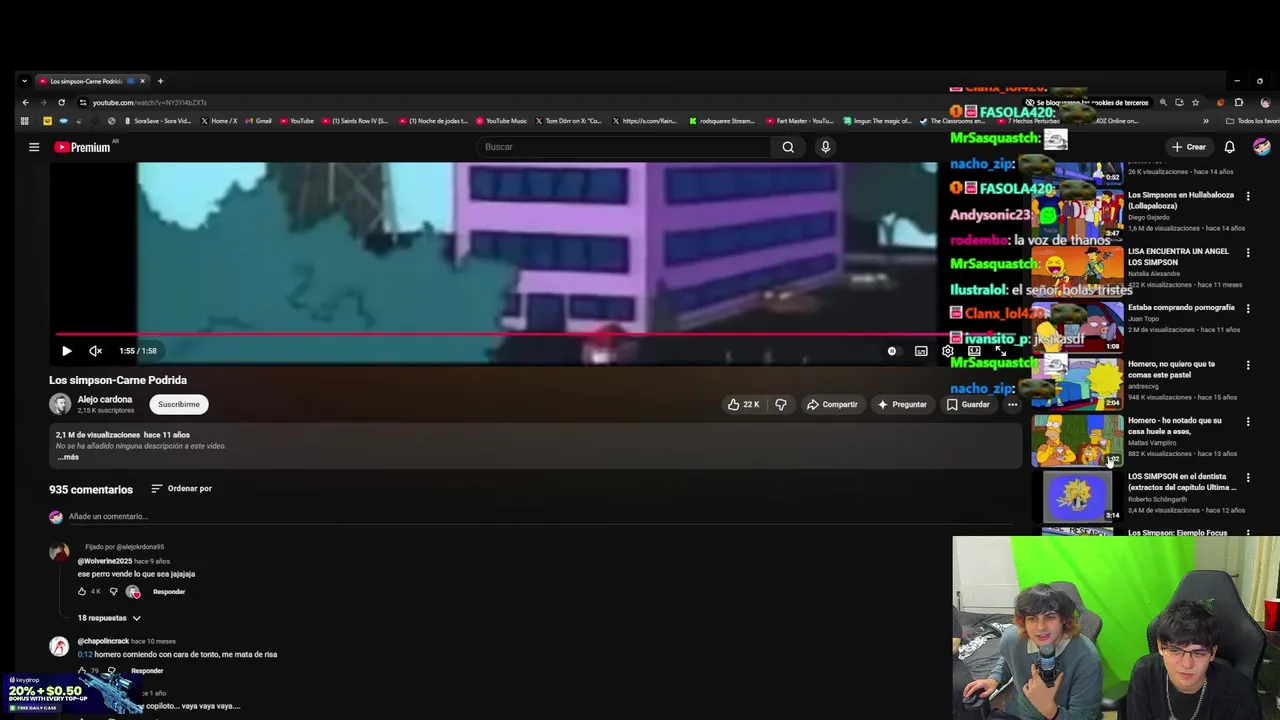Like the comment by @Wolverine2025

(82, 592)
